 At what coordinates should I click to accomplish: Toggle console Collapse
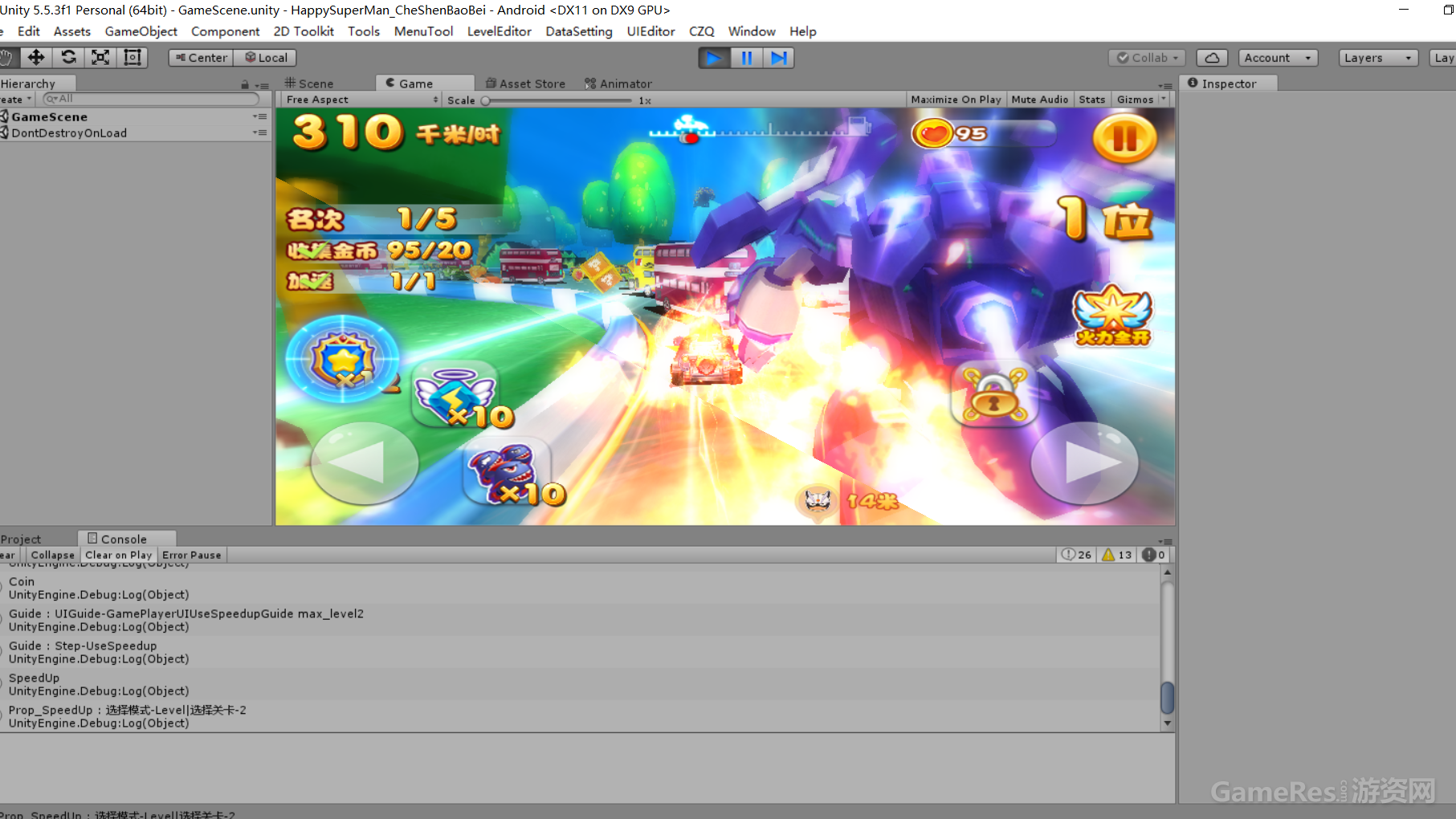(x=53, y=555)
